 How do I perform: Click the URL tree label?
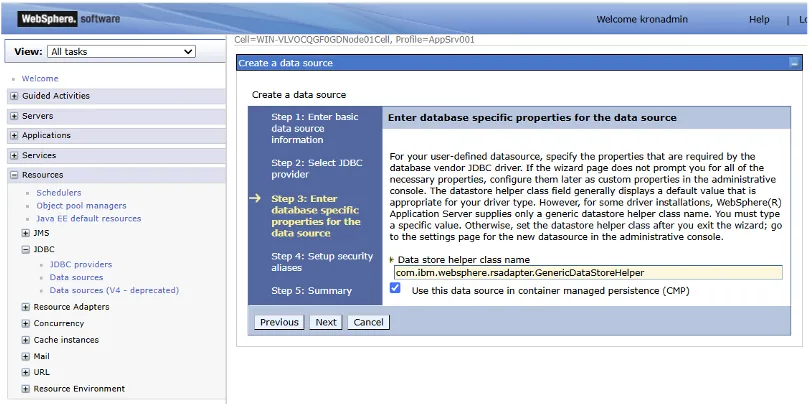point(41,372)
